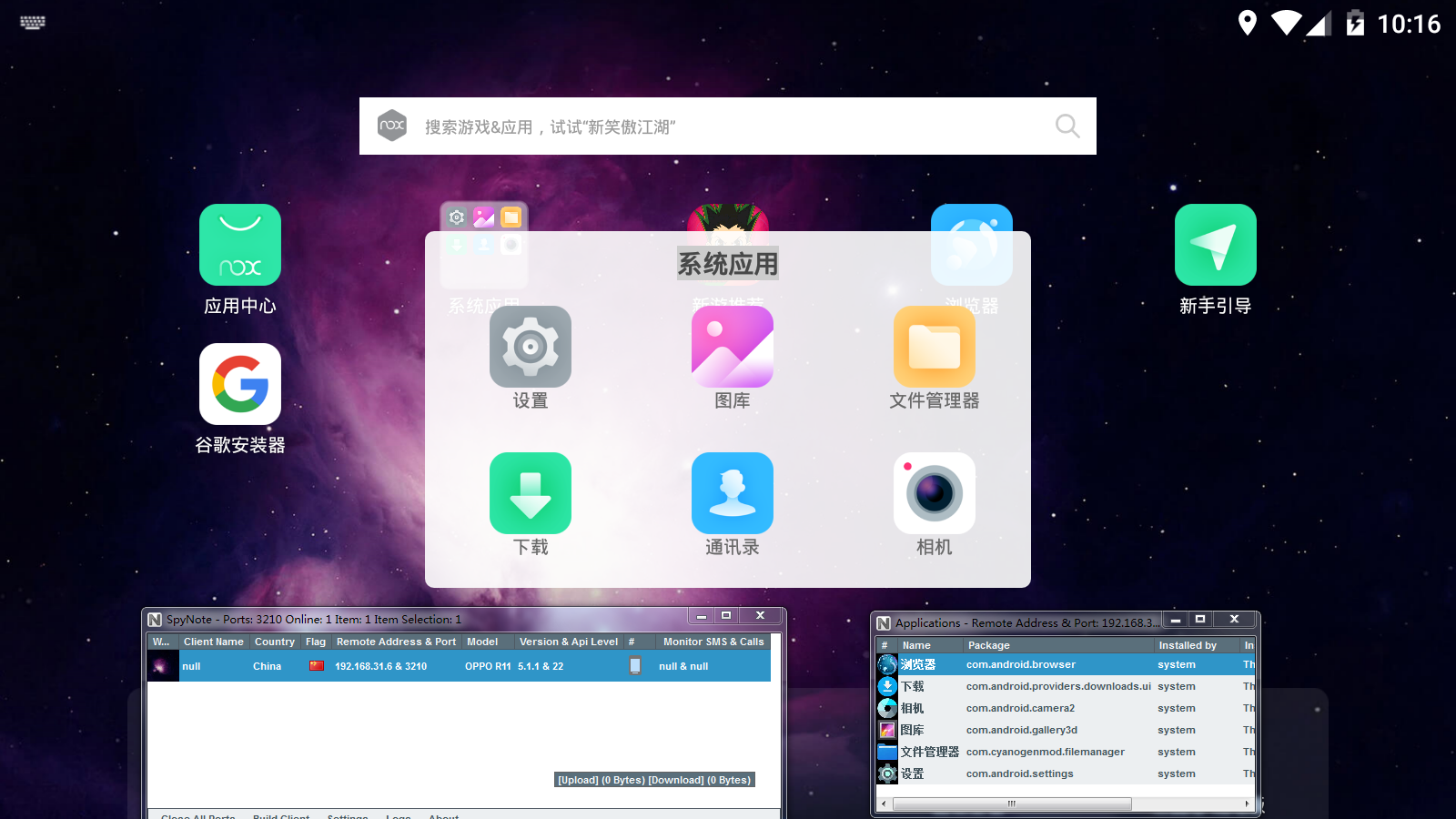Open the Nox 应用中心 app center

tap(240, 245)
